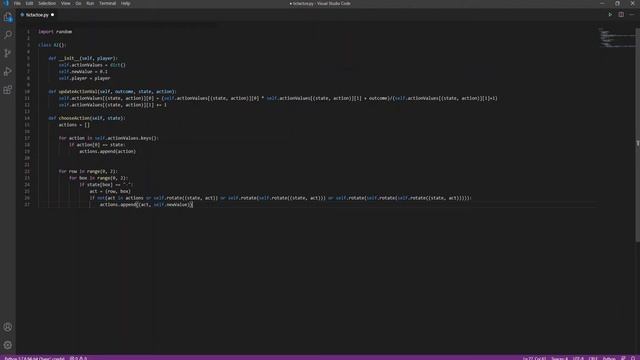Minimize the Visual Studio Code window
This screenshot has height=360, width=640.
(602, 3)
